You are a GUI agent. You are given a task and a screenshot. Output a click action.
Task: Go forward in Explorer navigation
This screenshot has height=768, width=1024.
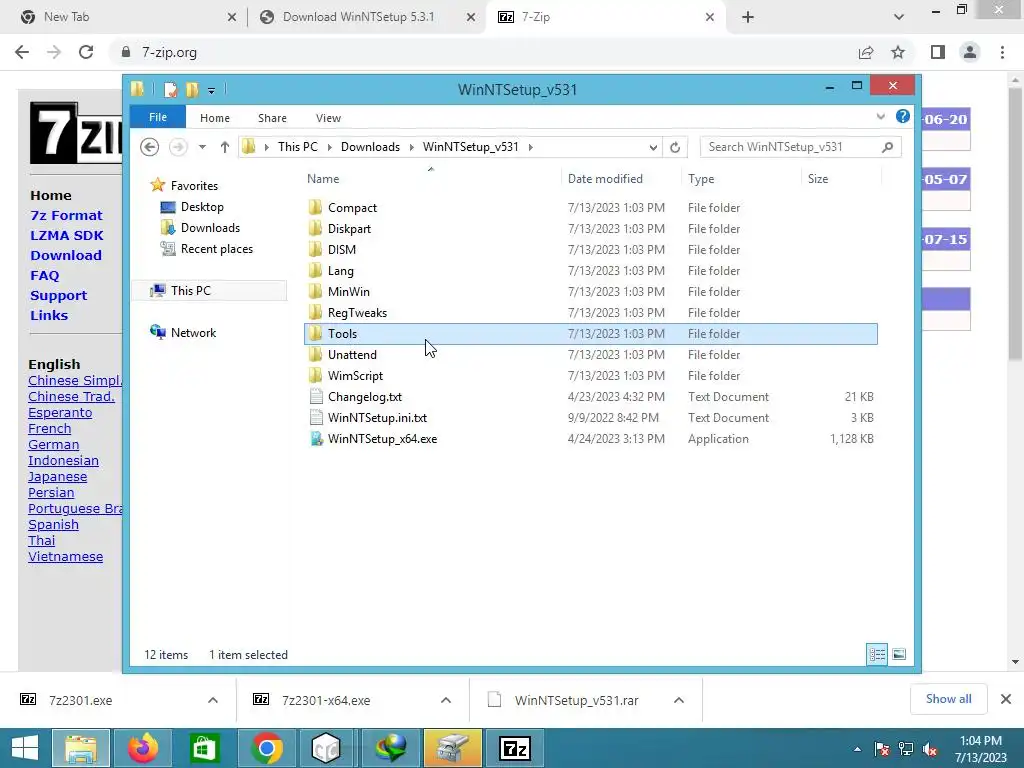point(178,147)
